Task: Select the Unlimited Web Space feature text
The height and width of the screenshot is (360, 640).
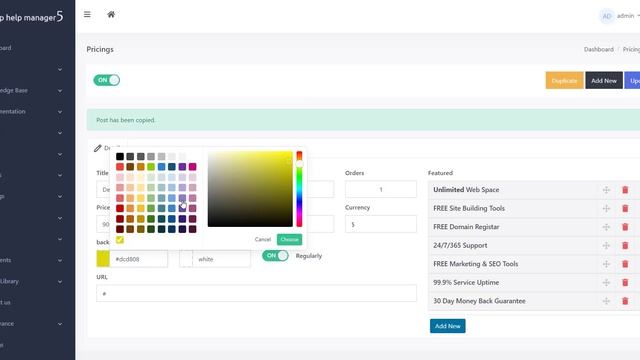Action: (466, 190)
